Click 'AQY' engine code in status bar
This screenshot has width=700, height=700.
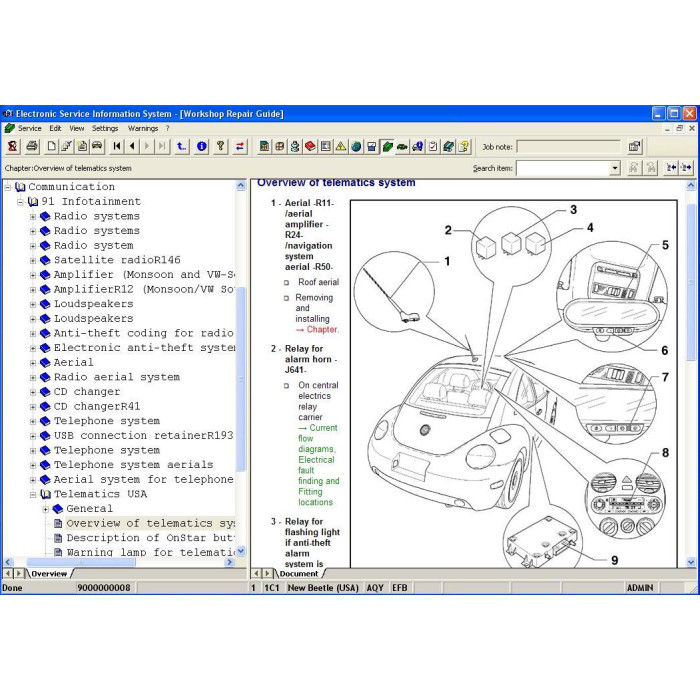tap(375, 588)
